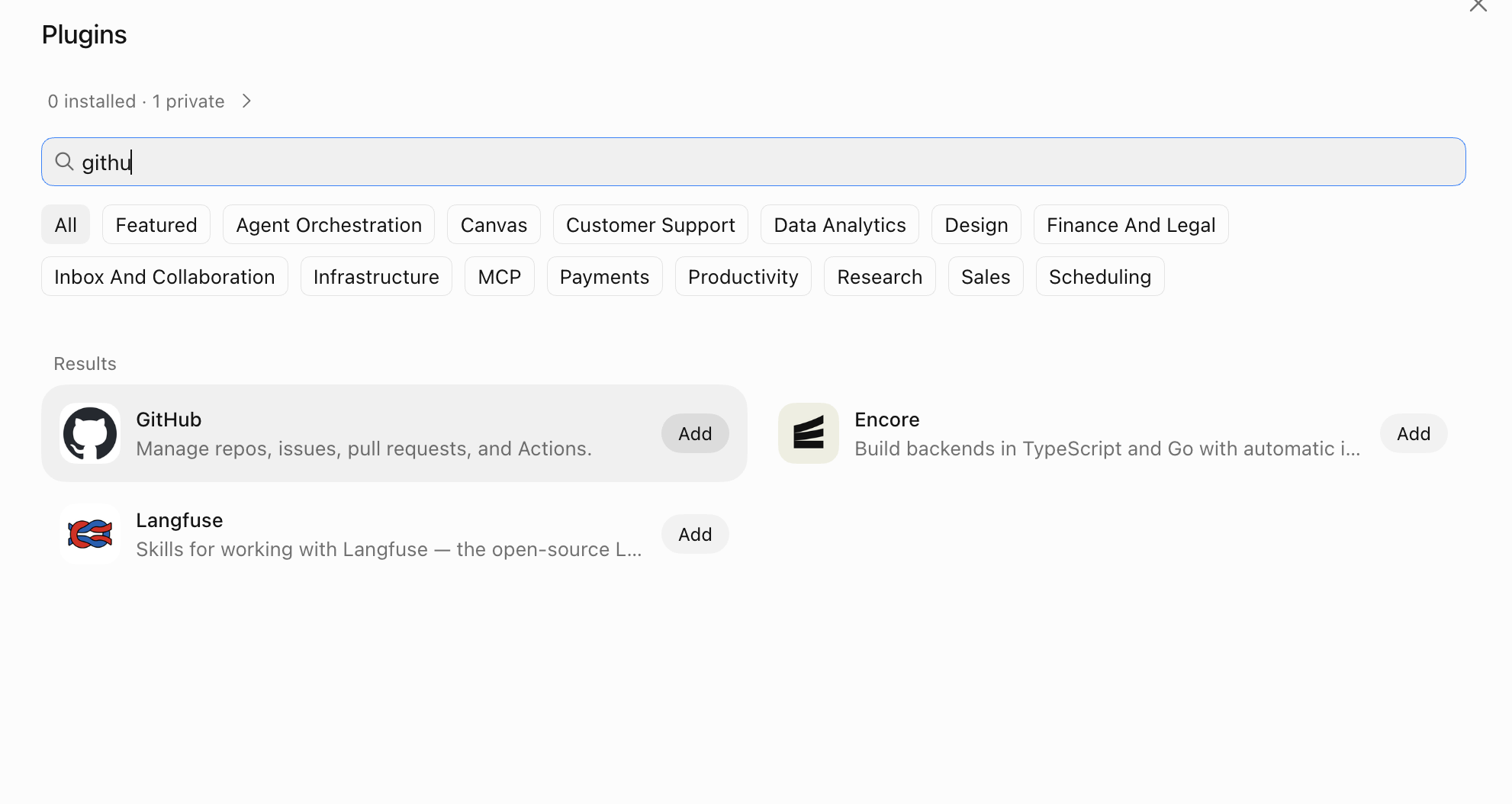Select the MCP filter chip
The height and width of the screenshot is (804, 1512).
tap(500, 277)
